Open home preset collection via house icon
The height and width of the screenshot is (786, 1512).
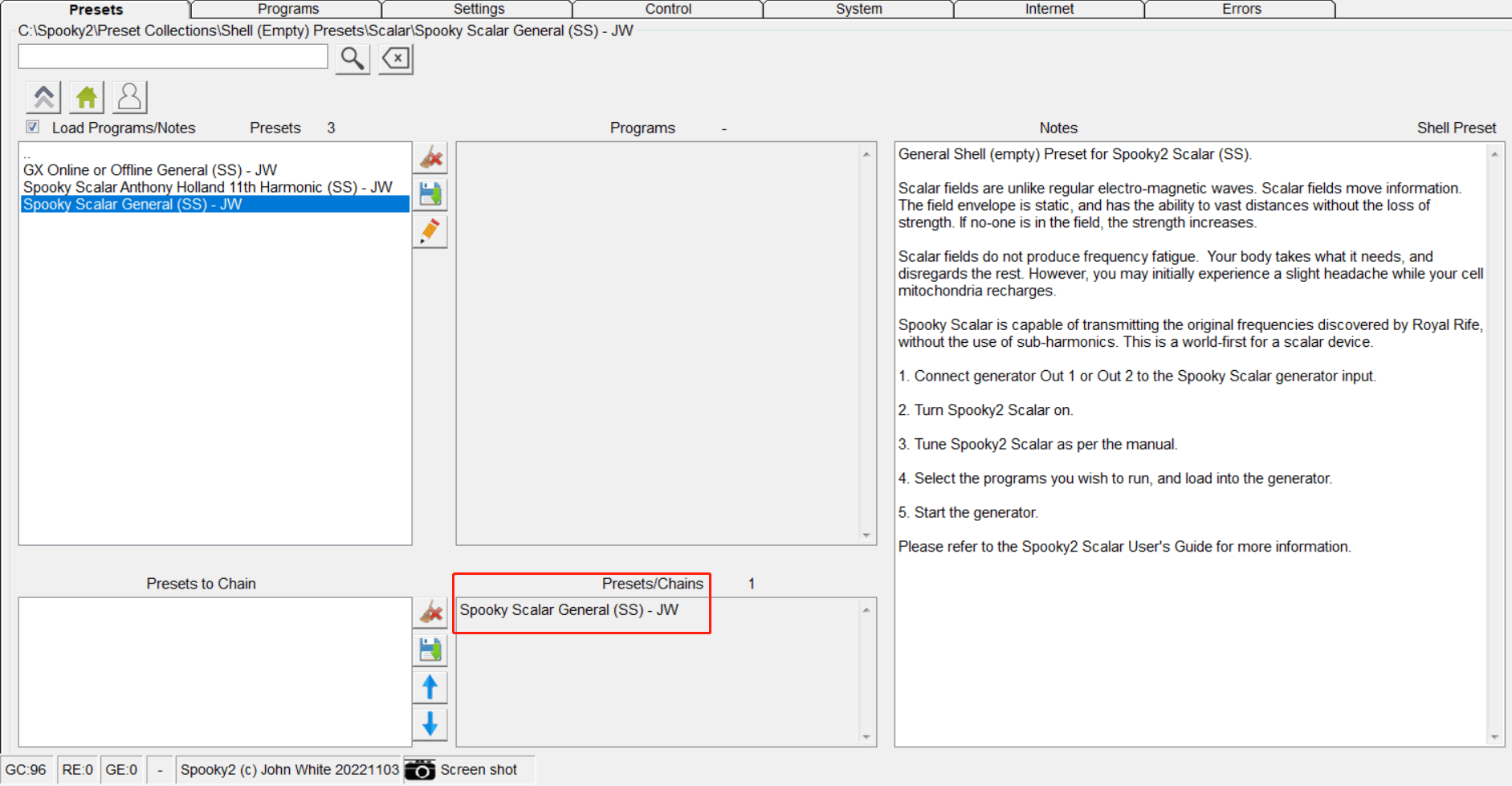point(87,96)
